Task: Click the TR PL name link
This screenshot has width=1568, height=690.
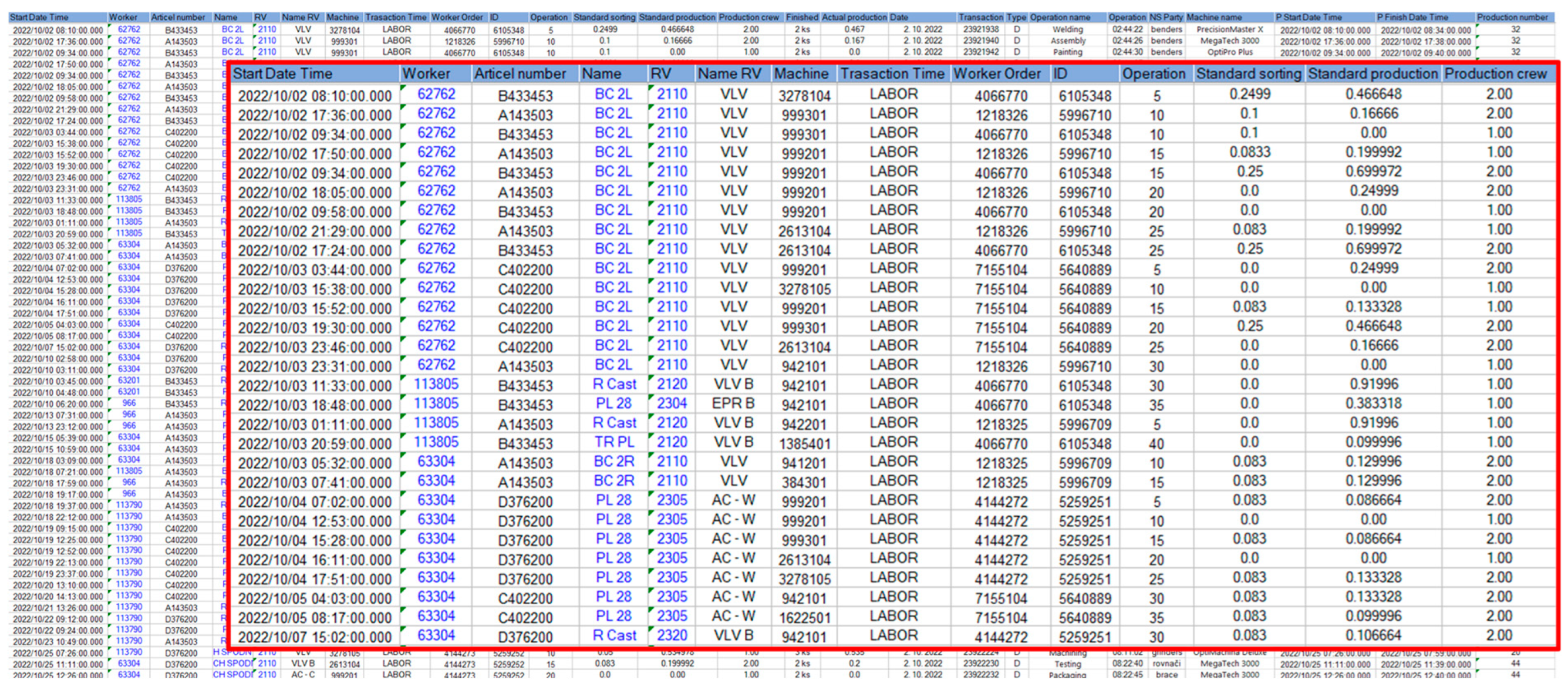Action: [613, 442]
